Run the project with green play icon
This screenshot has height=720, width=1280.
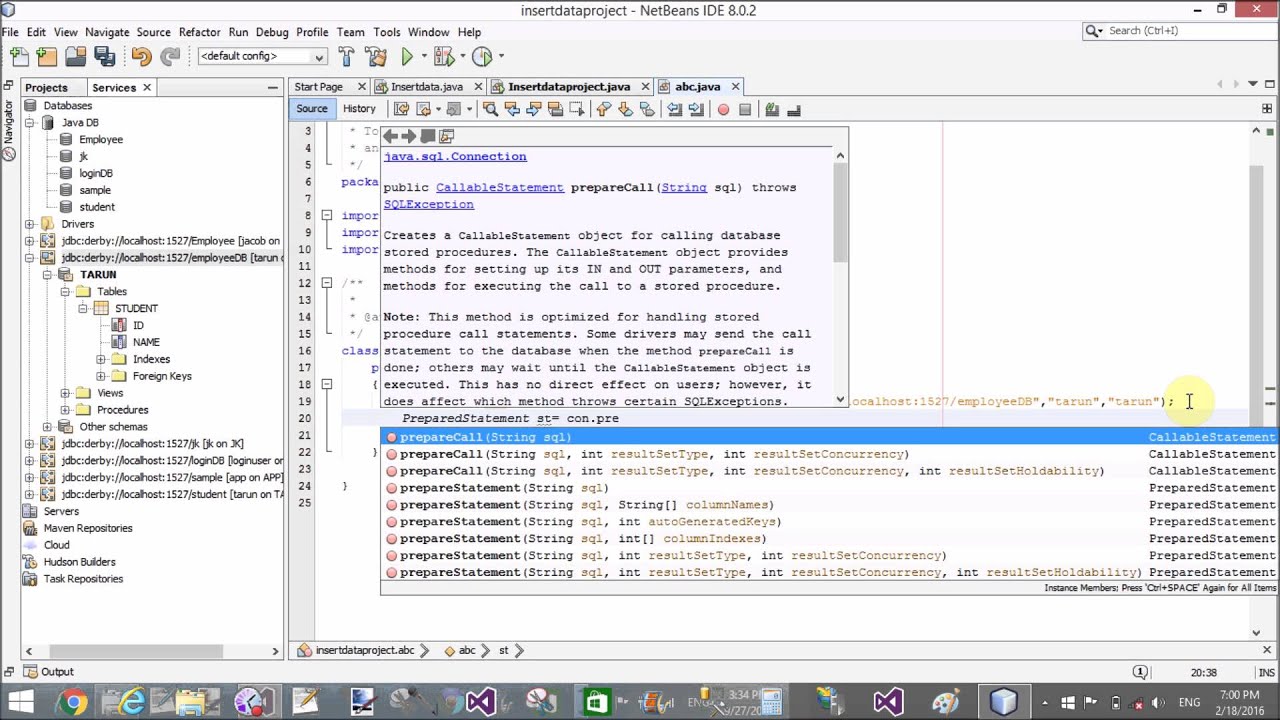[x=407, y=57]
